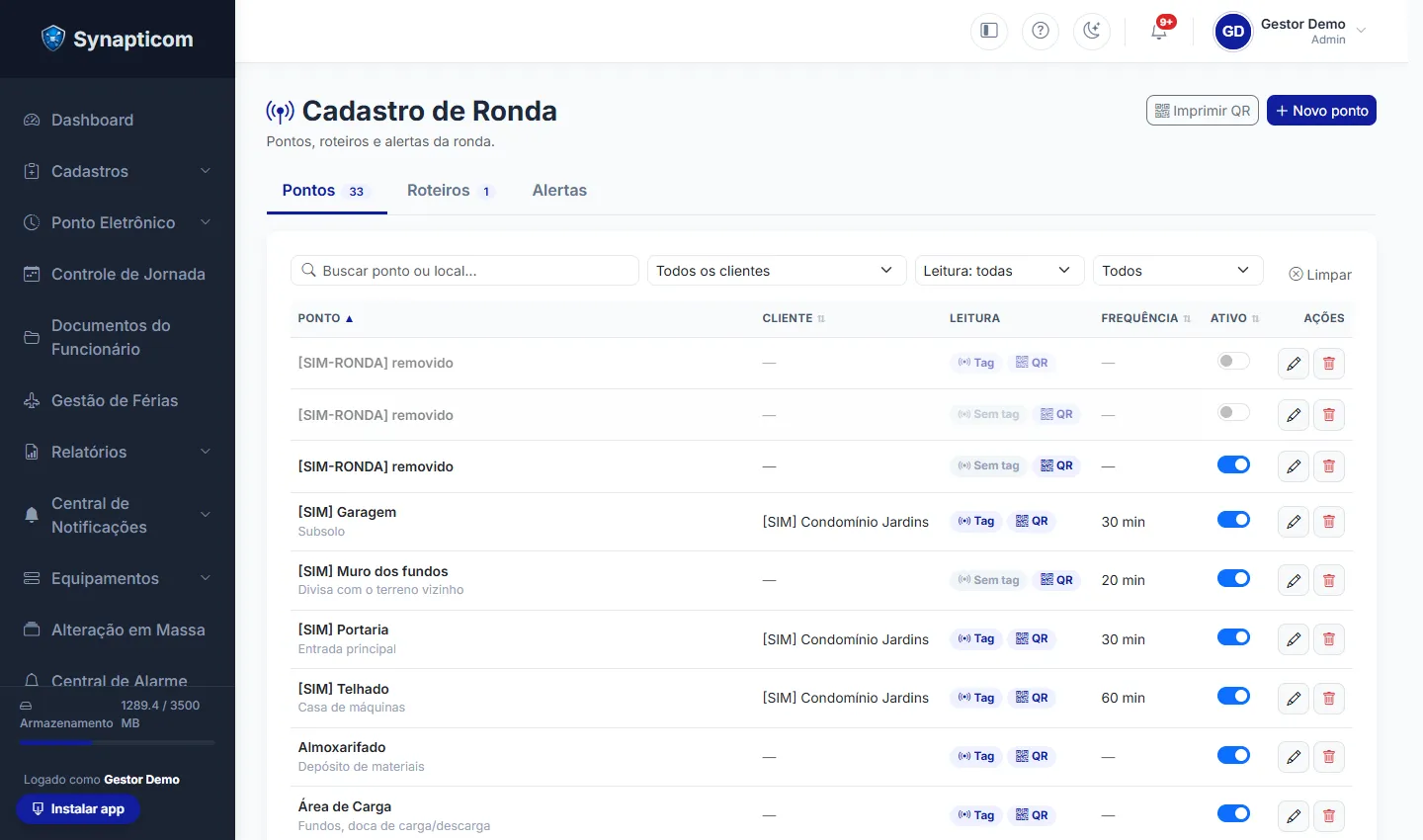Edit the Área de Carga point
This screenshot has width=1423, height=840.
[x=1294, y=816]
